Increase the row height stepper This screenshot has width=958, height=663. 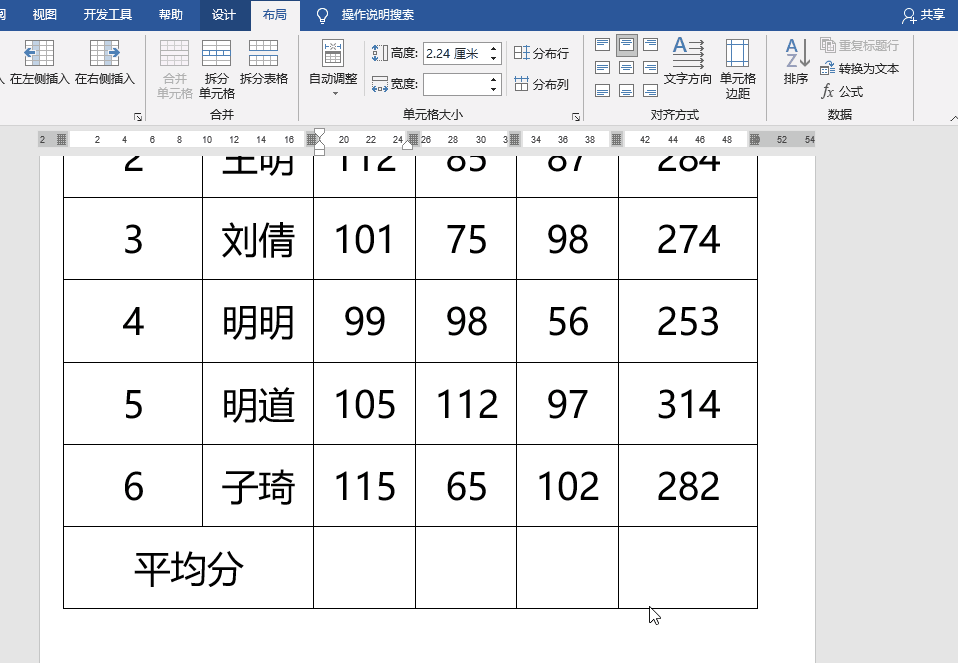pyautogui.click(x=493, y=49)
